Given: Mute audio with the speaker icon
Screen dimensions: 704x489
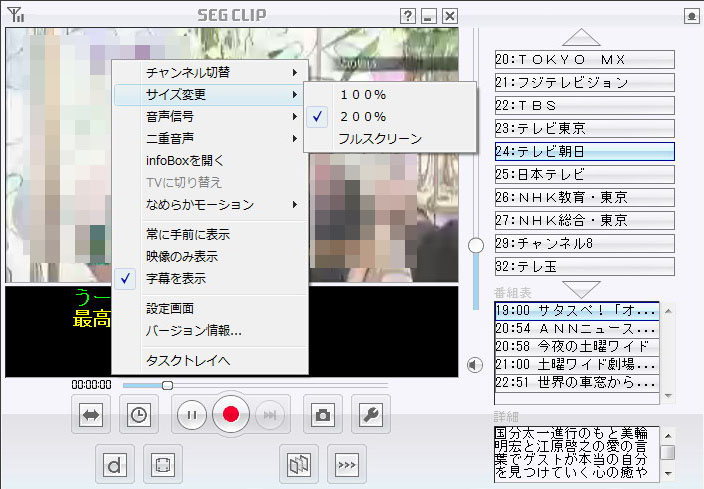Looking at the screenshot, I should tap(475, 365).
